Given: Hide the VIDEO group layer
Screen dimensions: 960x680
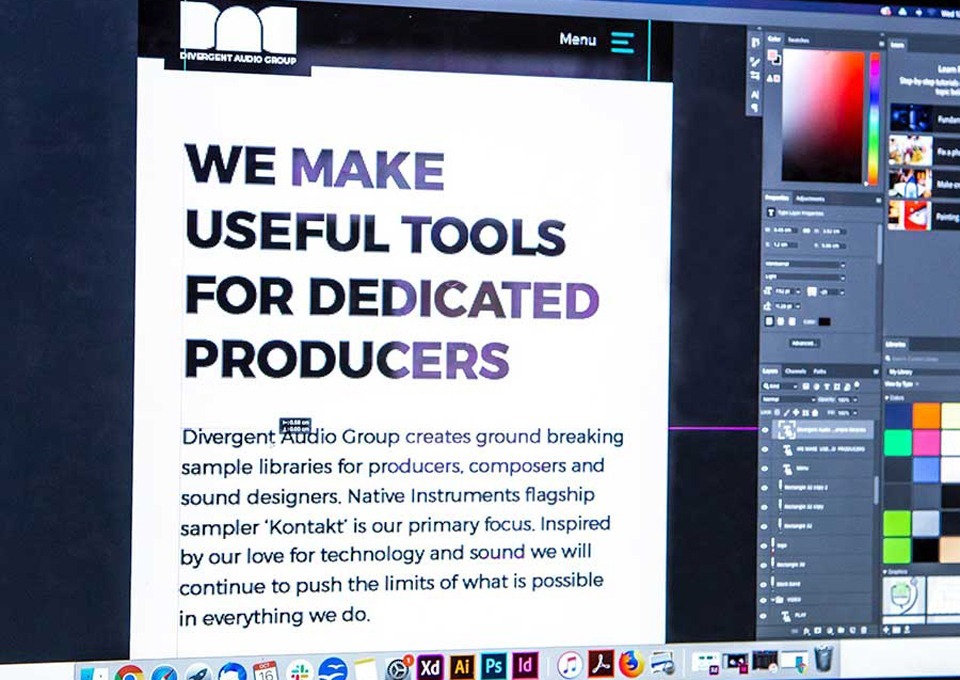Looking at the screenshot, I should tap(763, 600).
